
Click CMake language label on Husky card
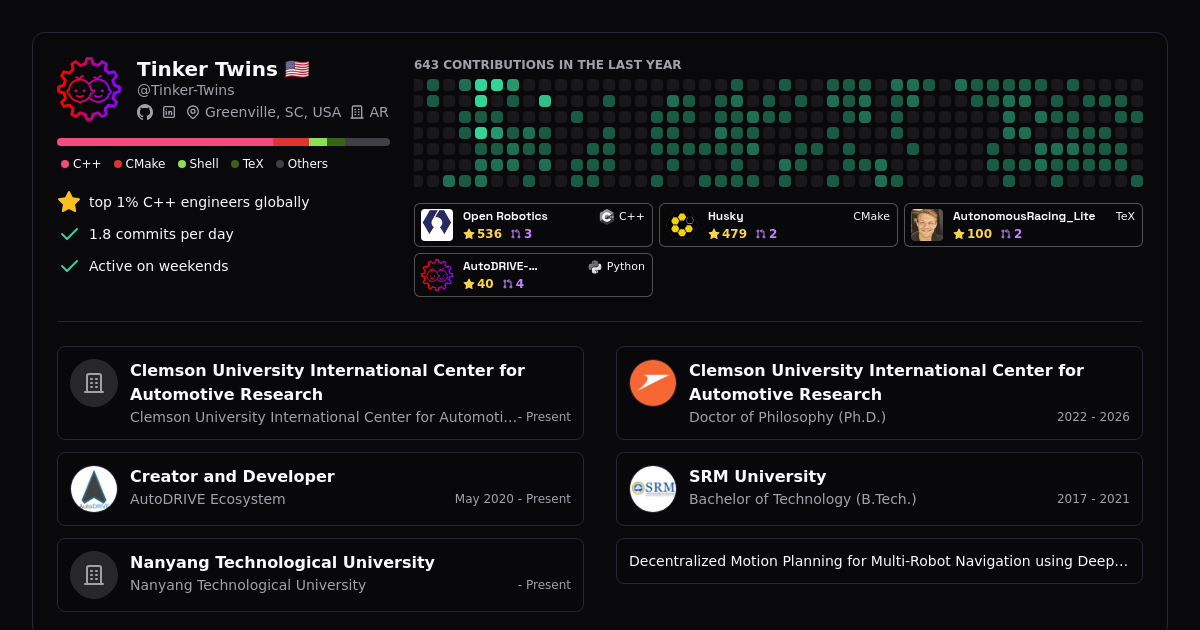point(871,216)
